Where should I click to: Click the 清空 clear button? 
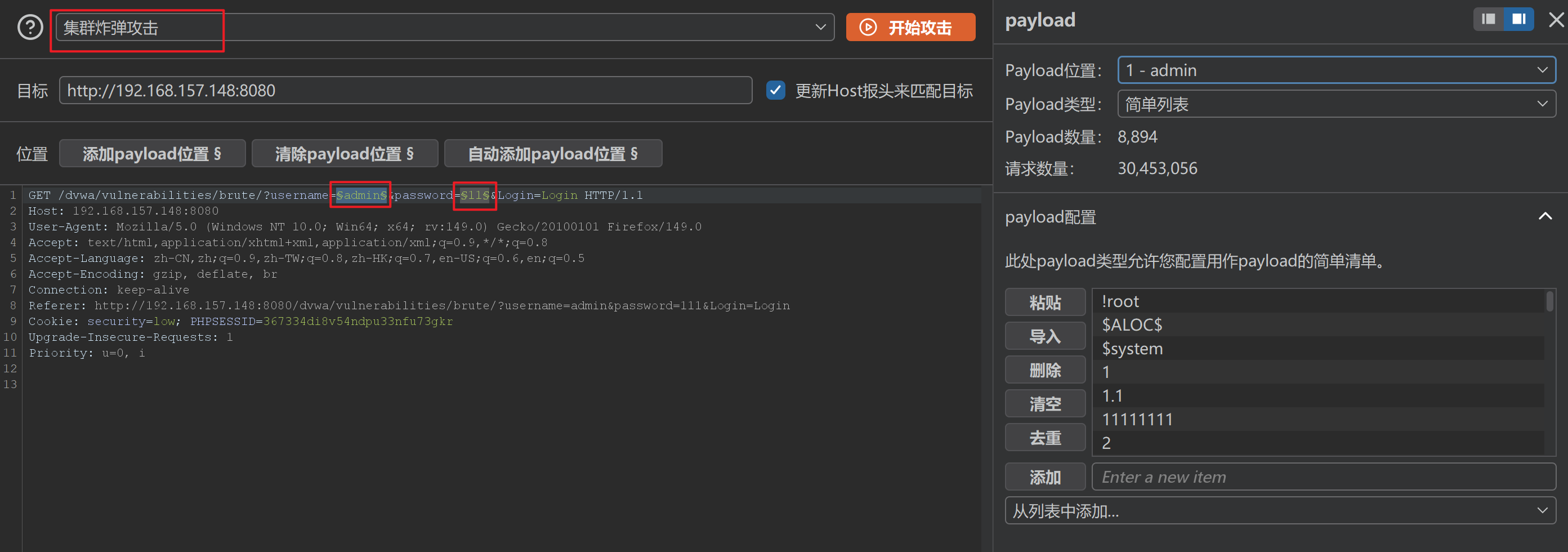pyautogui.click(x=1044, y=403)
